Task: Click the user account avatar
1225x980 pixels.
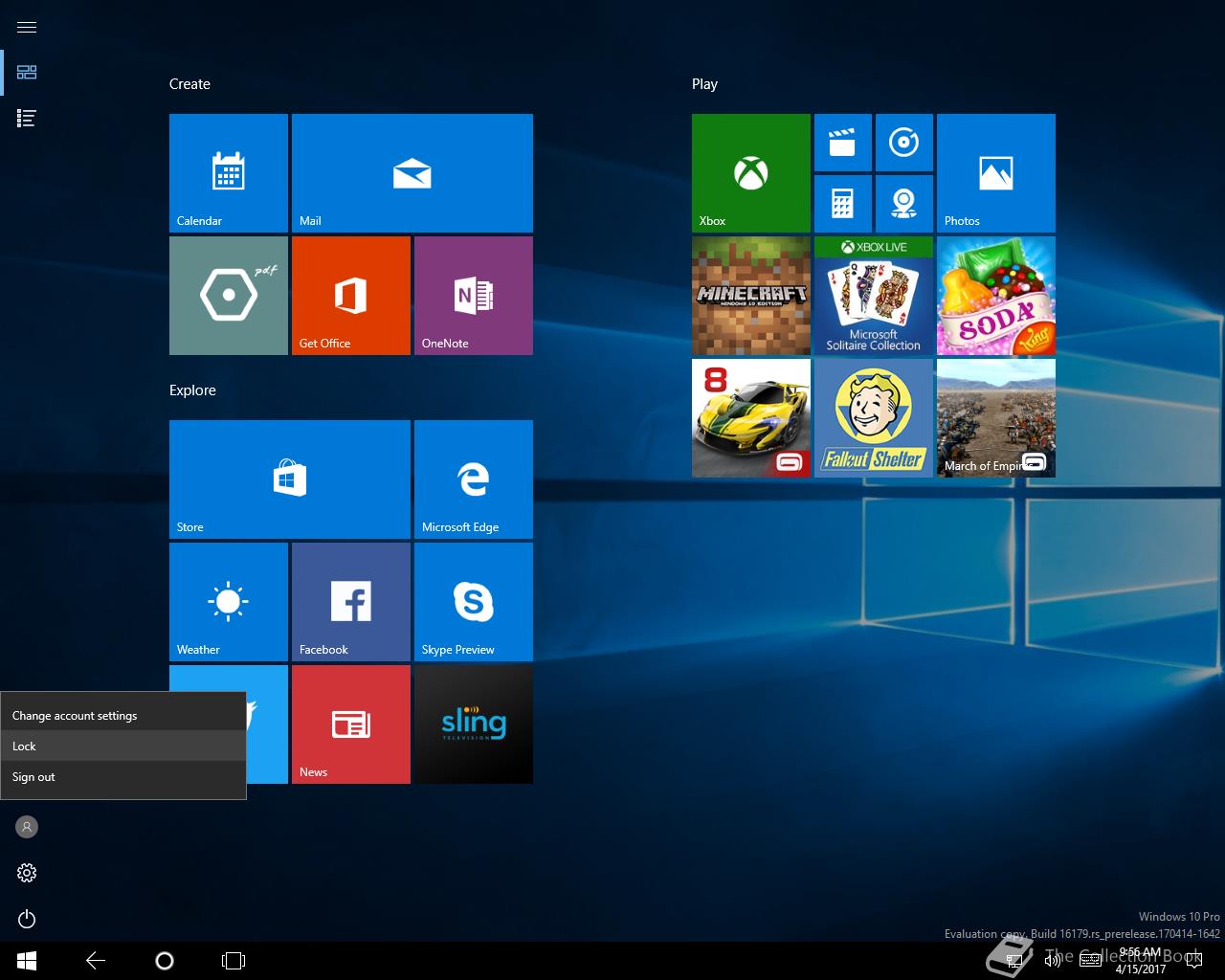Action: click(x=27, y=827)
